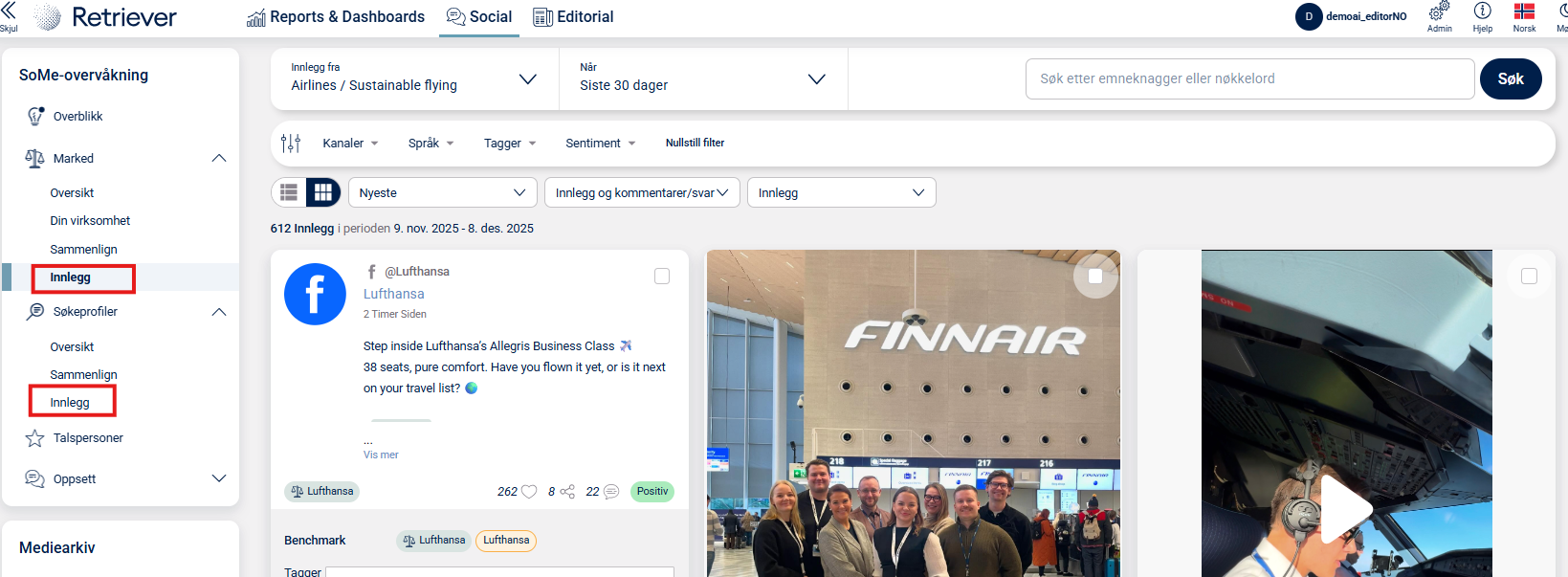Play the cockpit video
The image size is (1568, 577).
[x=1346, y=507]
